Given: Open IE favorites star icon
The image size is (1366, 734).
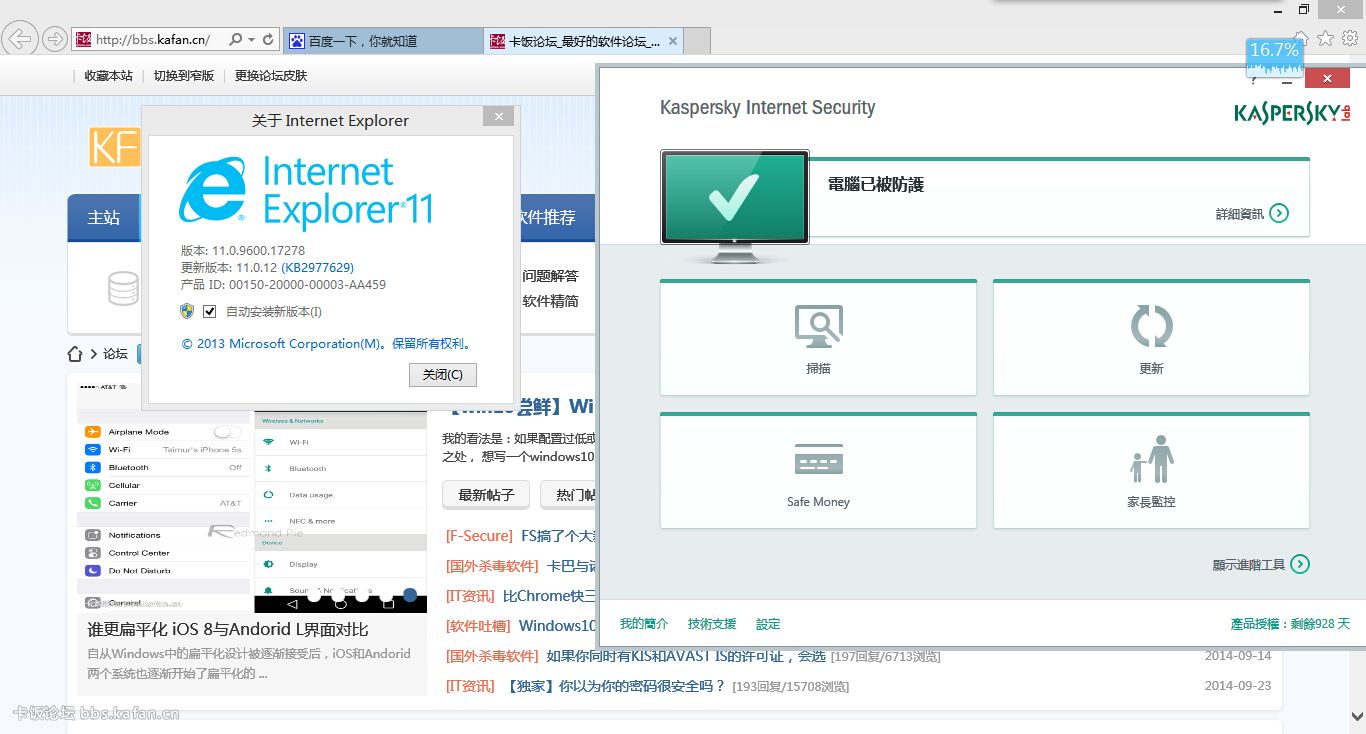Looking at the screenshot, I should coord(1326,38).
